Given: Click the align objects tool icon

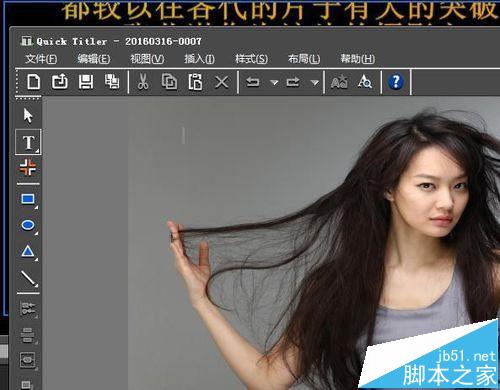Looking at the screenshot, I should [x=28, y=309].
